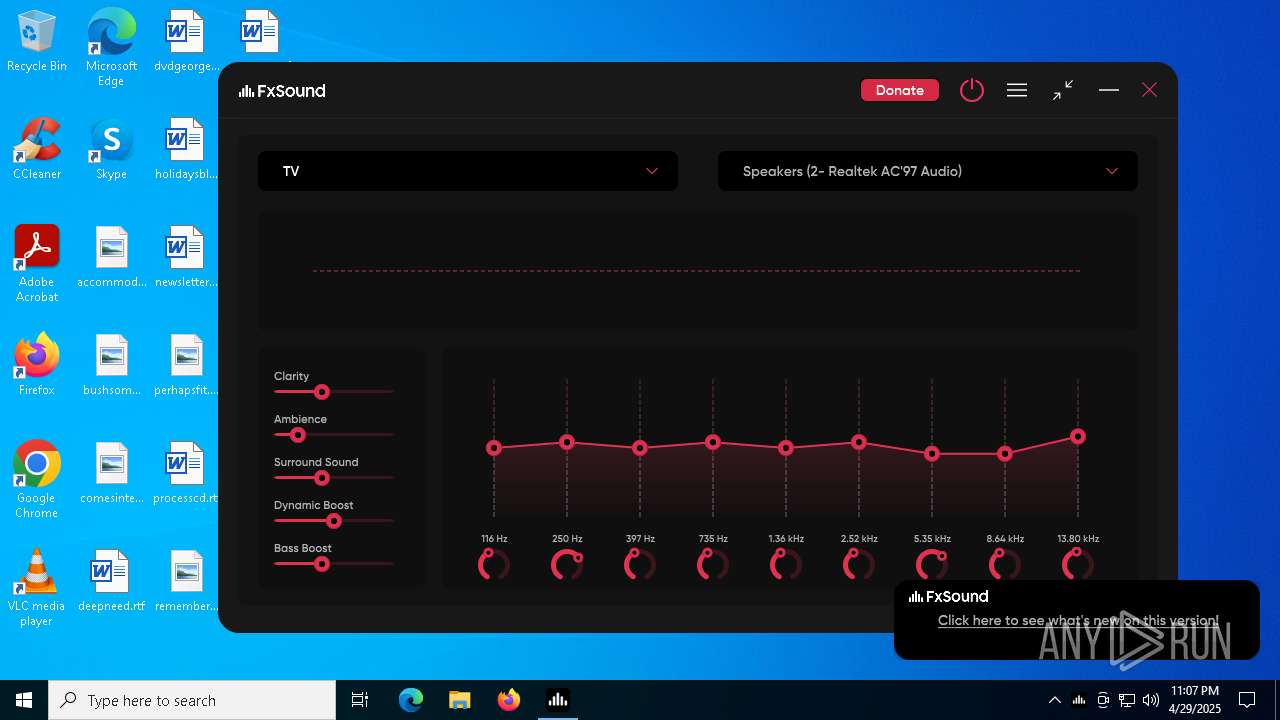Switch FxSound to mini mode
The image size is (1280, 720).
(1063, 90)
